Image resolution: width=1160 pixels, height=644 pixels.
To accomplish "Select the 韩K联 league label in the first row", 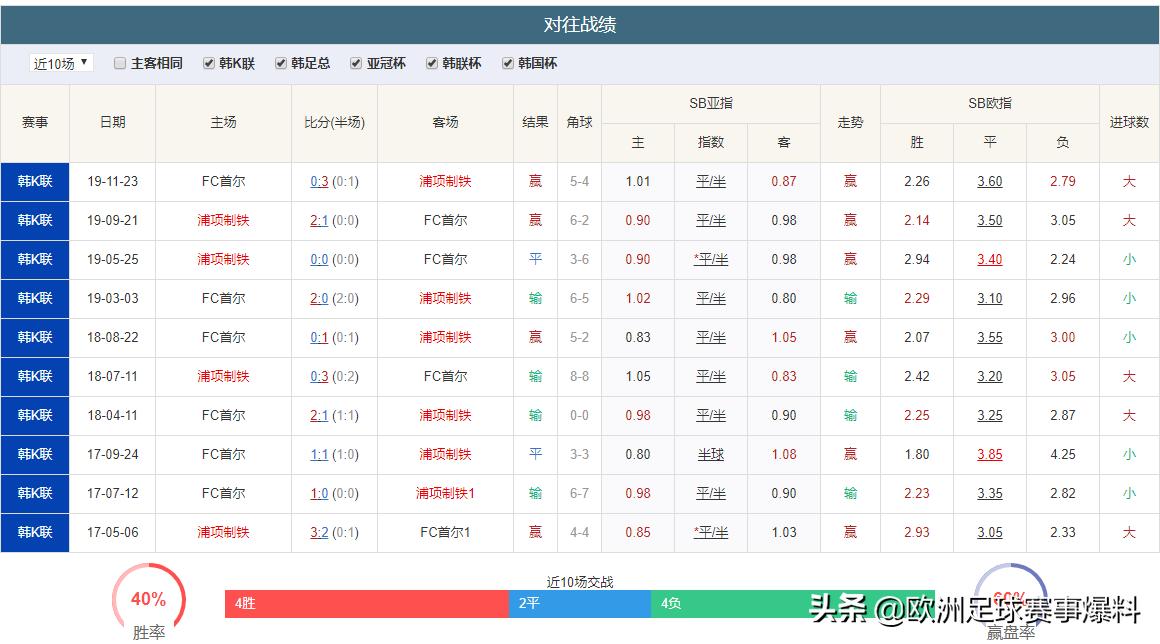I will pos(35,182).
